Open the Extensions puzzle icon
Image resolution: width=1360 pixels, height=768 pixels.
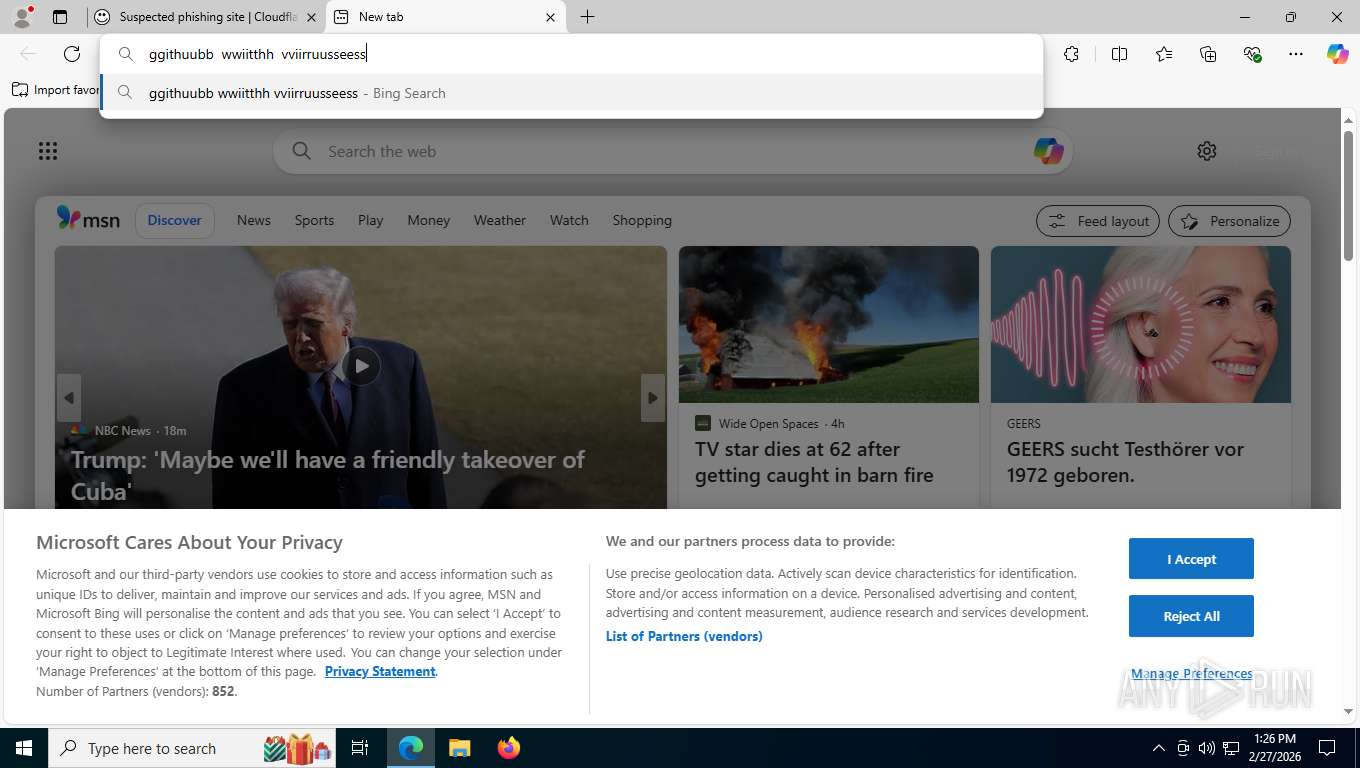pos(1071,54)
